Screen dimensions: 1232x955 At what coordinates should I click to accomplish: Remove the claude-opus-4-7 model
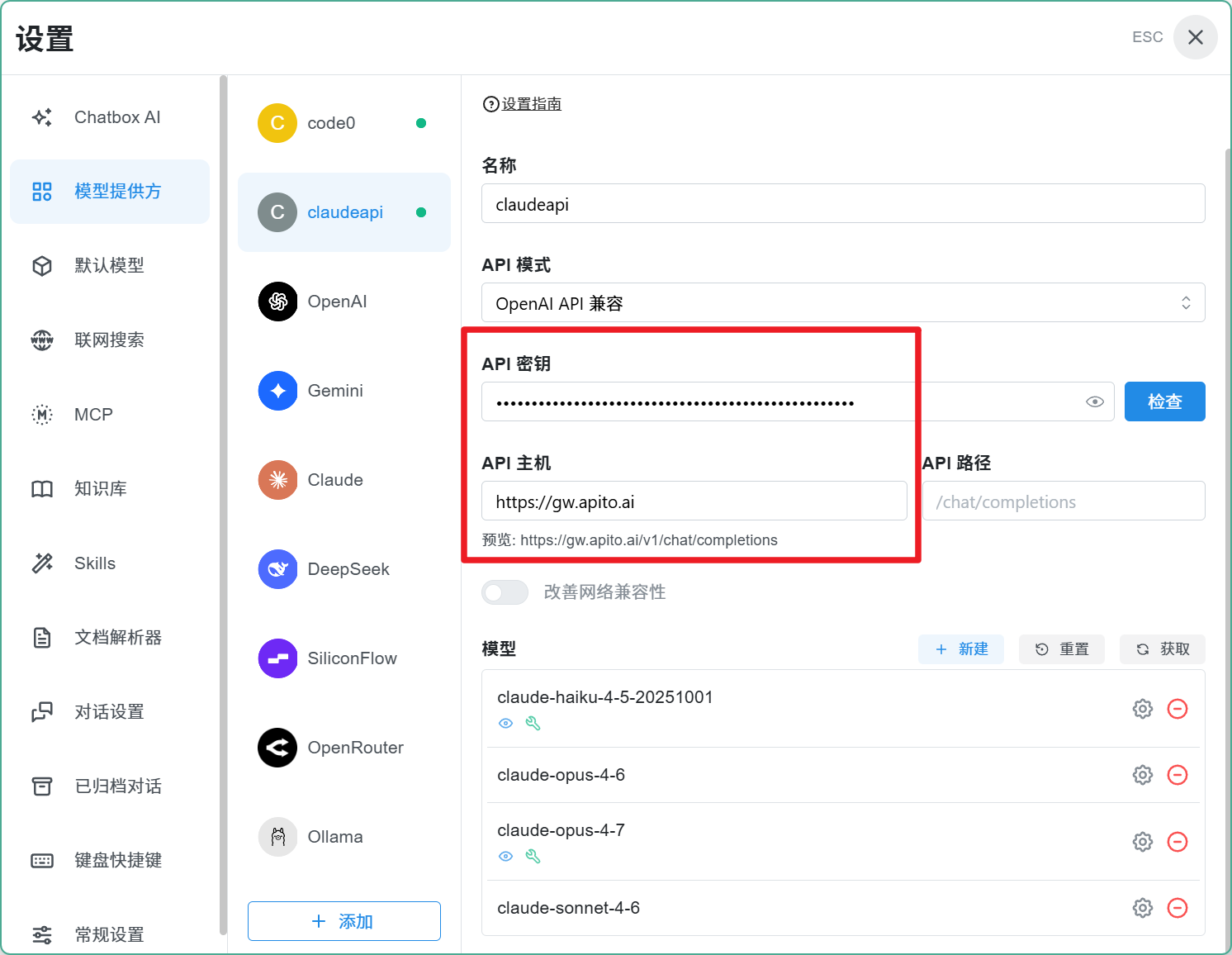tap(1178, 842)
